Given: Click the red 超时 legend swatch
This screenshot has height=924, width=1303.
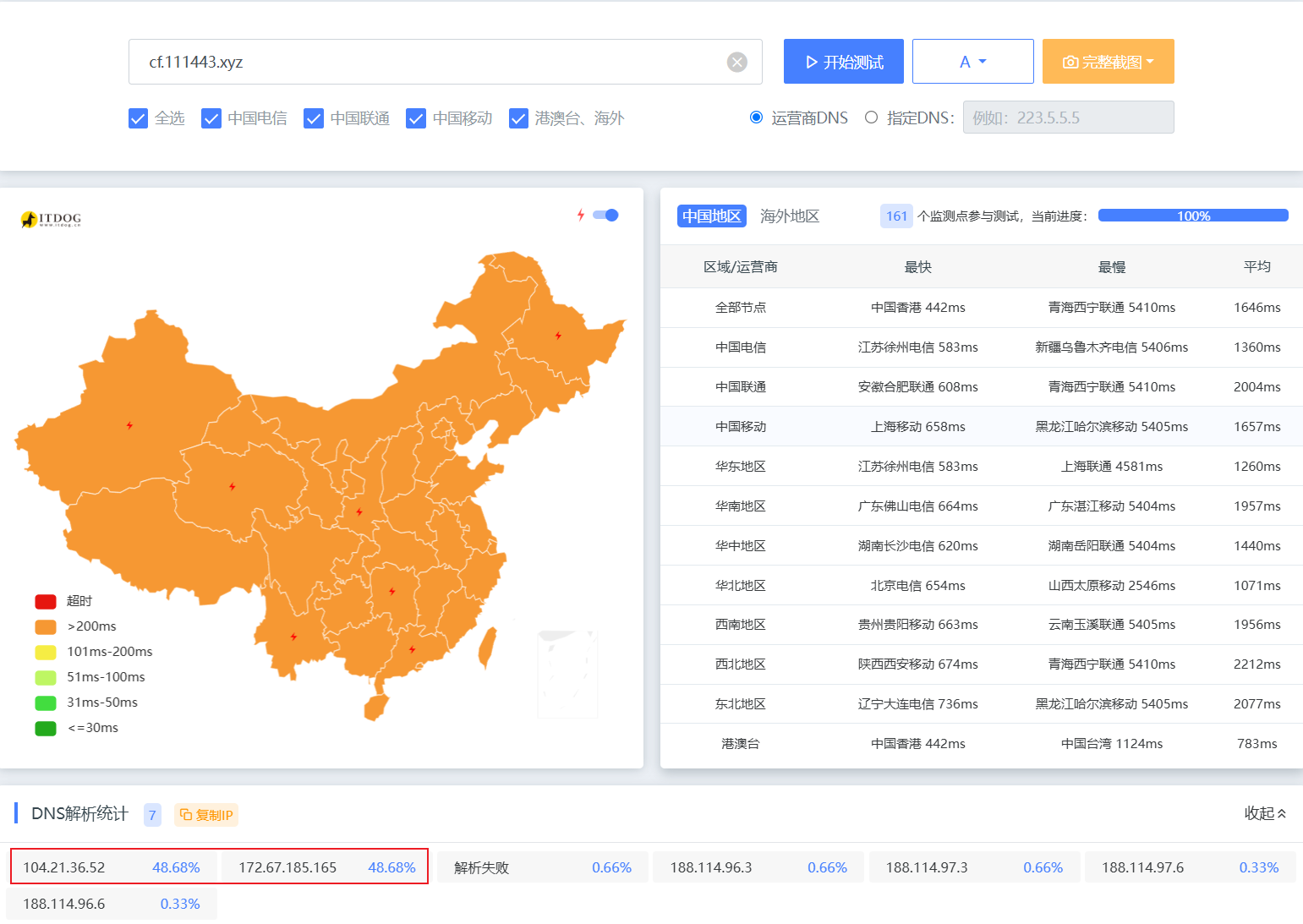Looking at the screenshot, I should click(46, 601).
